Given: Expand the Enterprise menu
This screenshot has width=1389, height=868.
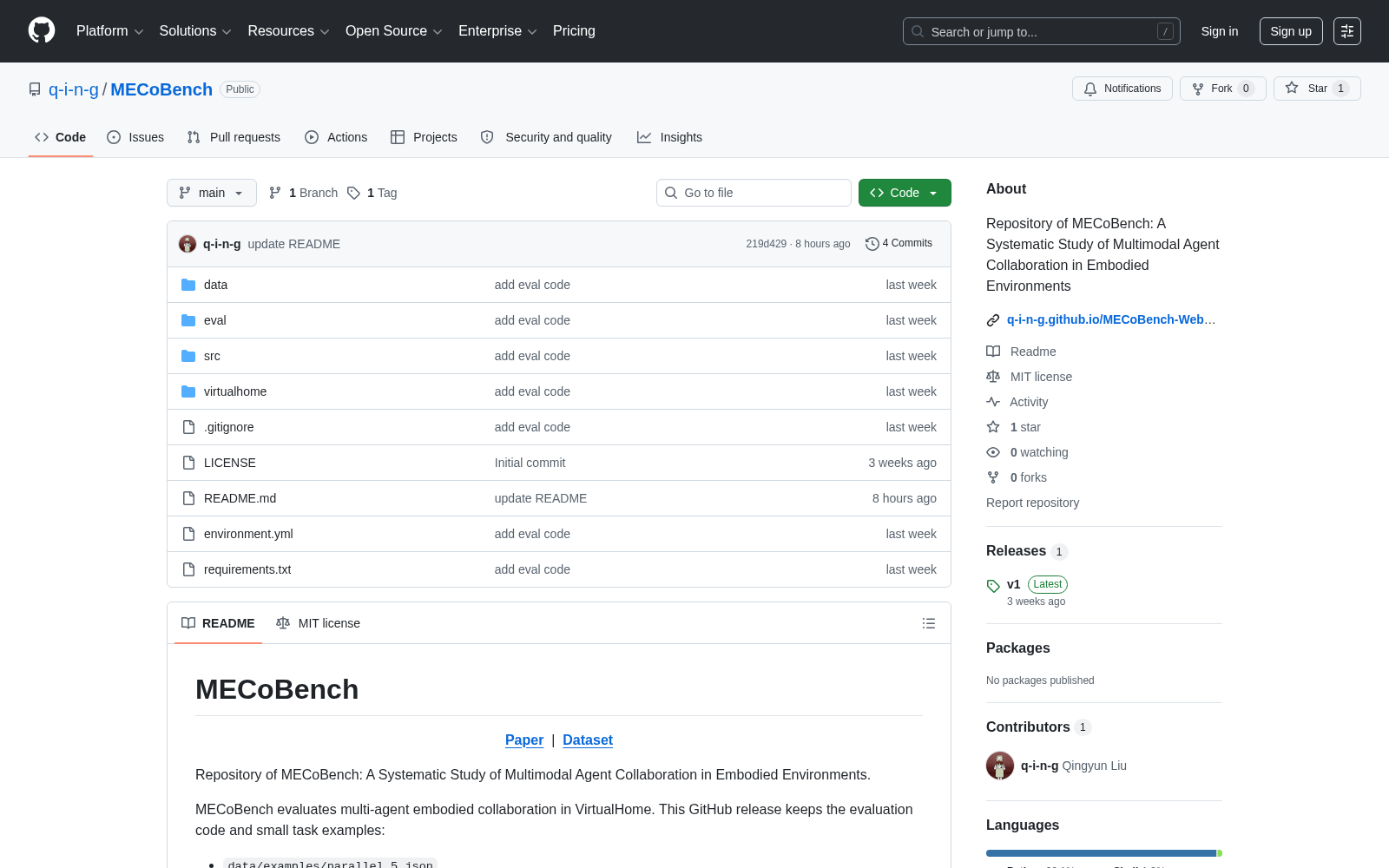Looking at the screenshot, I should 497,31.
